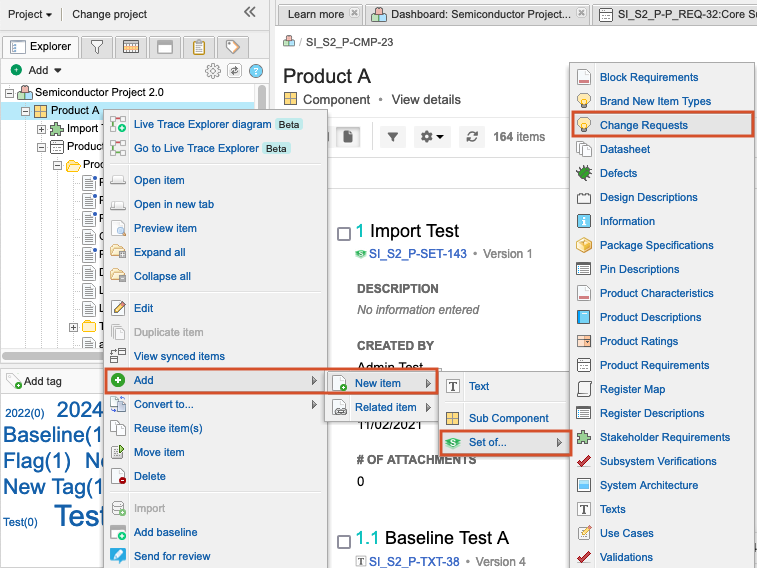757x568 pixels.
Task: Choose Text from new item submenu
Action: tap(479, 386)
